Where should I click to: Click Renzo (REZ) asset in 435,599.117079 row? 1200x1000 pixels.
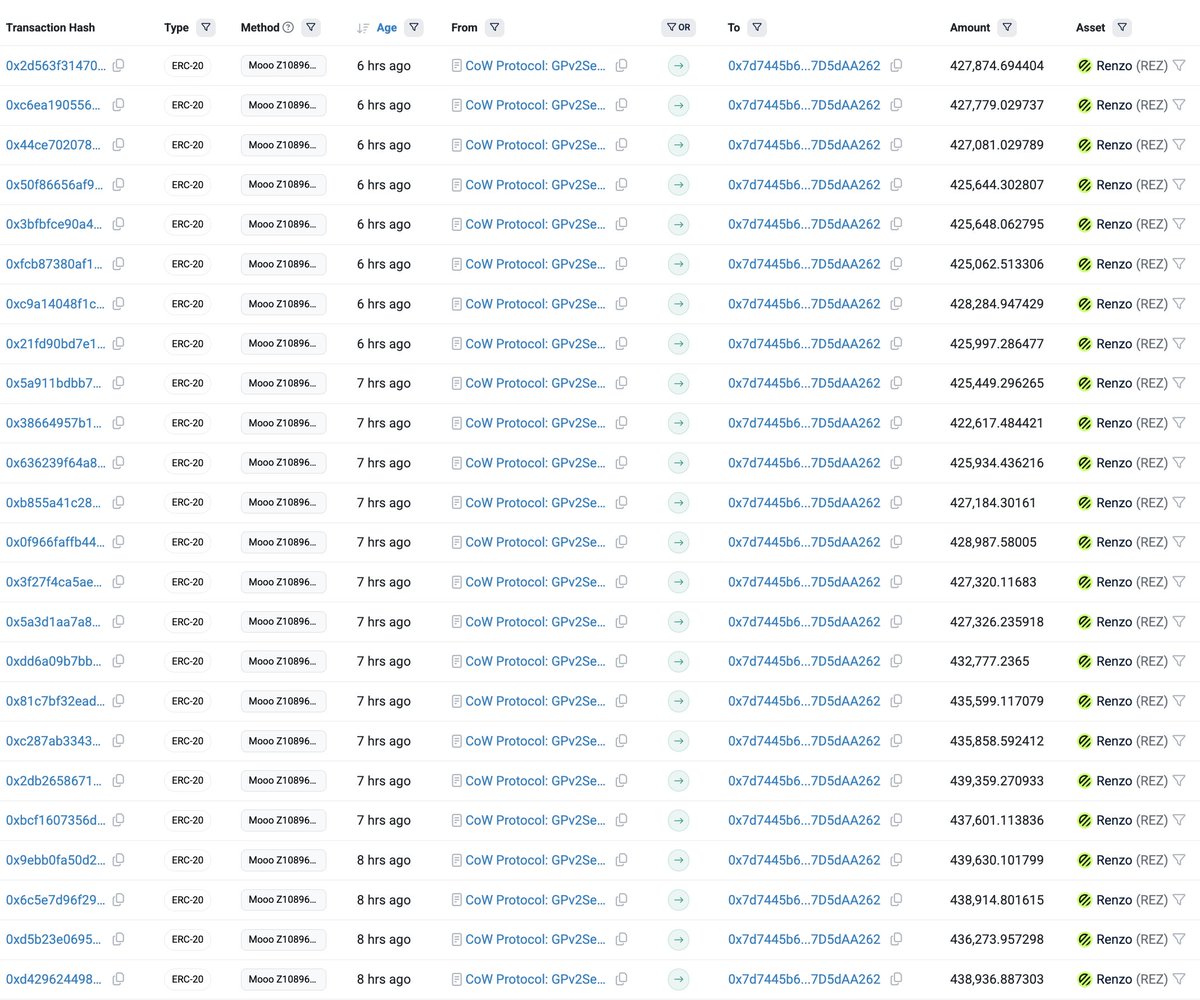(1132, 701)
